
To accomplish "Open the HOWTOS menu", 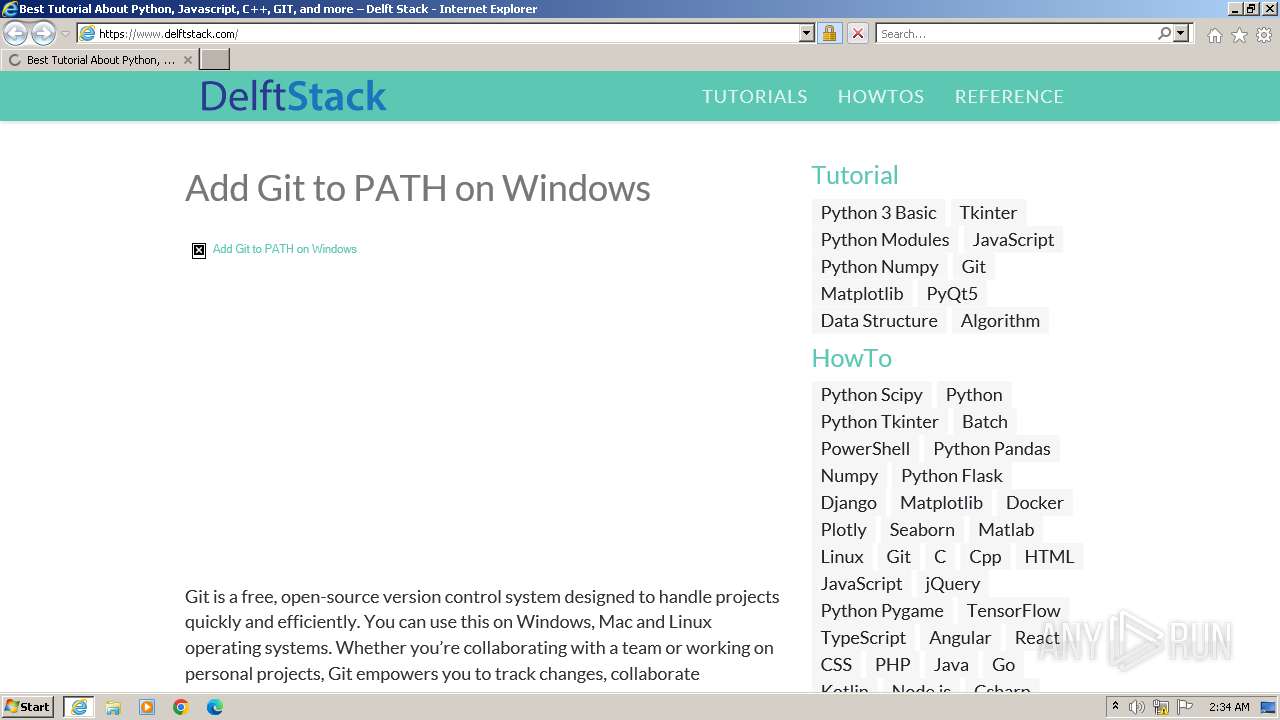I will click(x=881, y=96).
